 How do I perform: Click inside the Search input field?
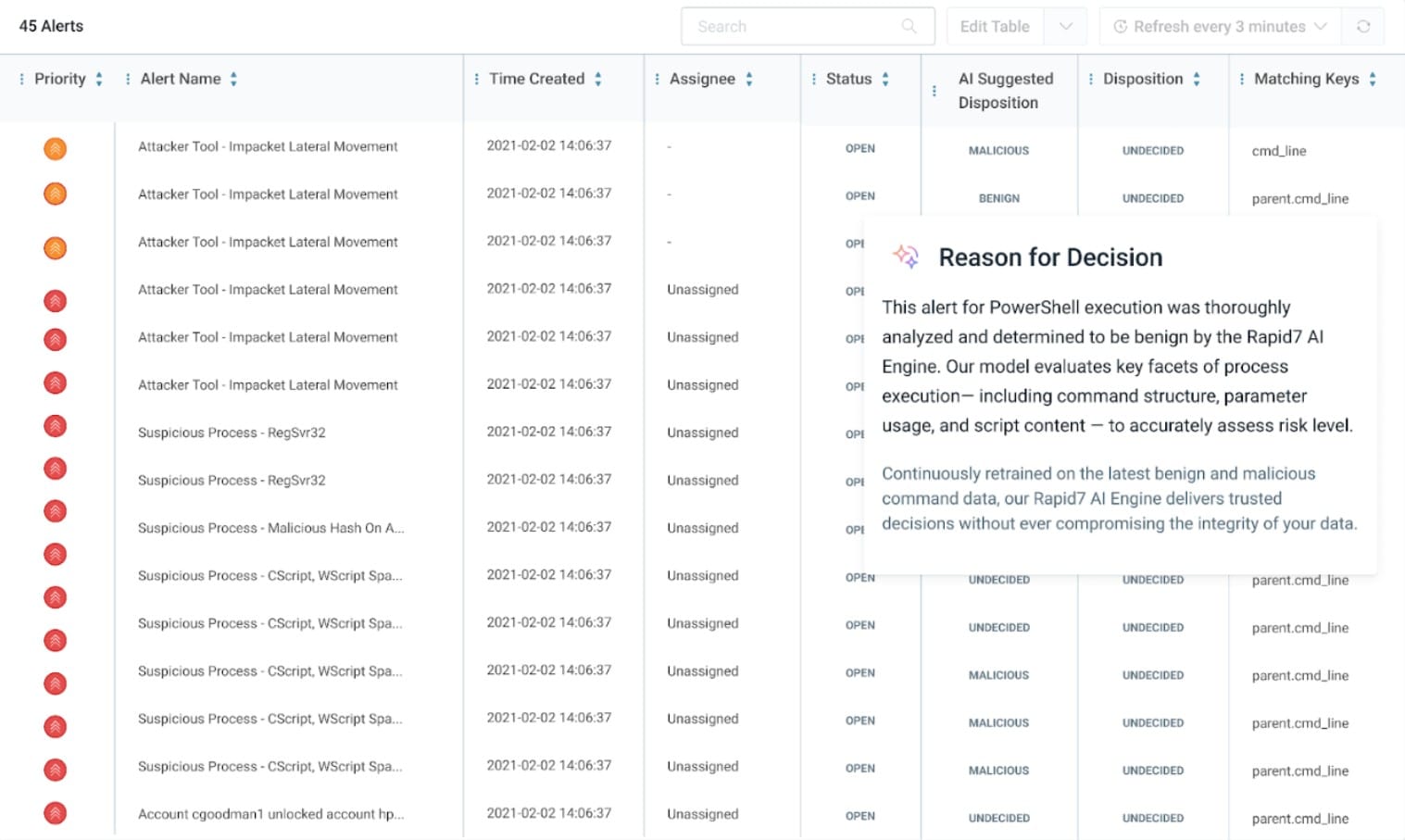pos(797,26)
